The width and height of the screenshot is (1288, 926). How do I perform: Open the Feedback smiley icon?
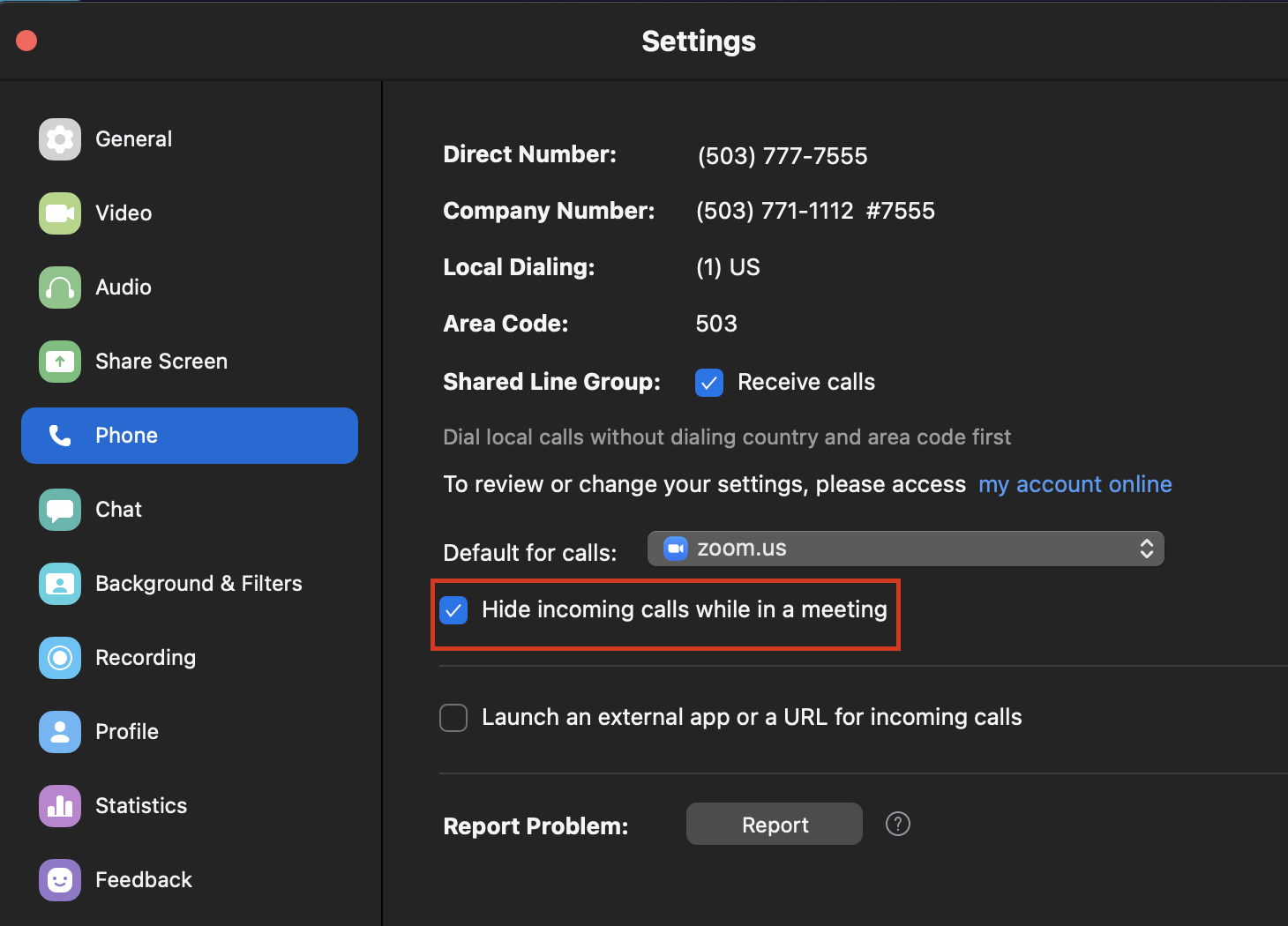click(60, 880)
